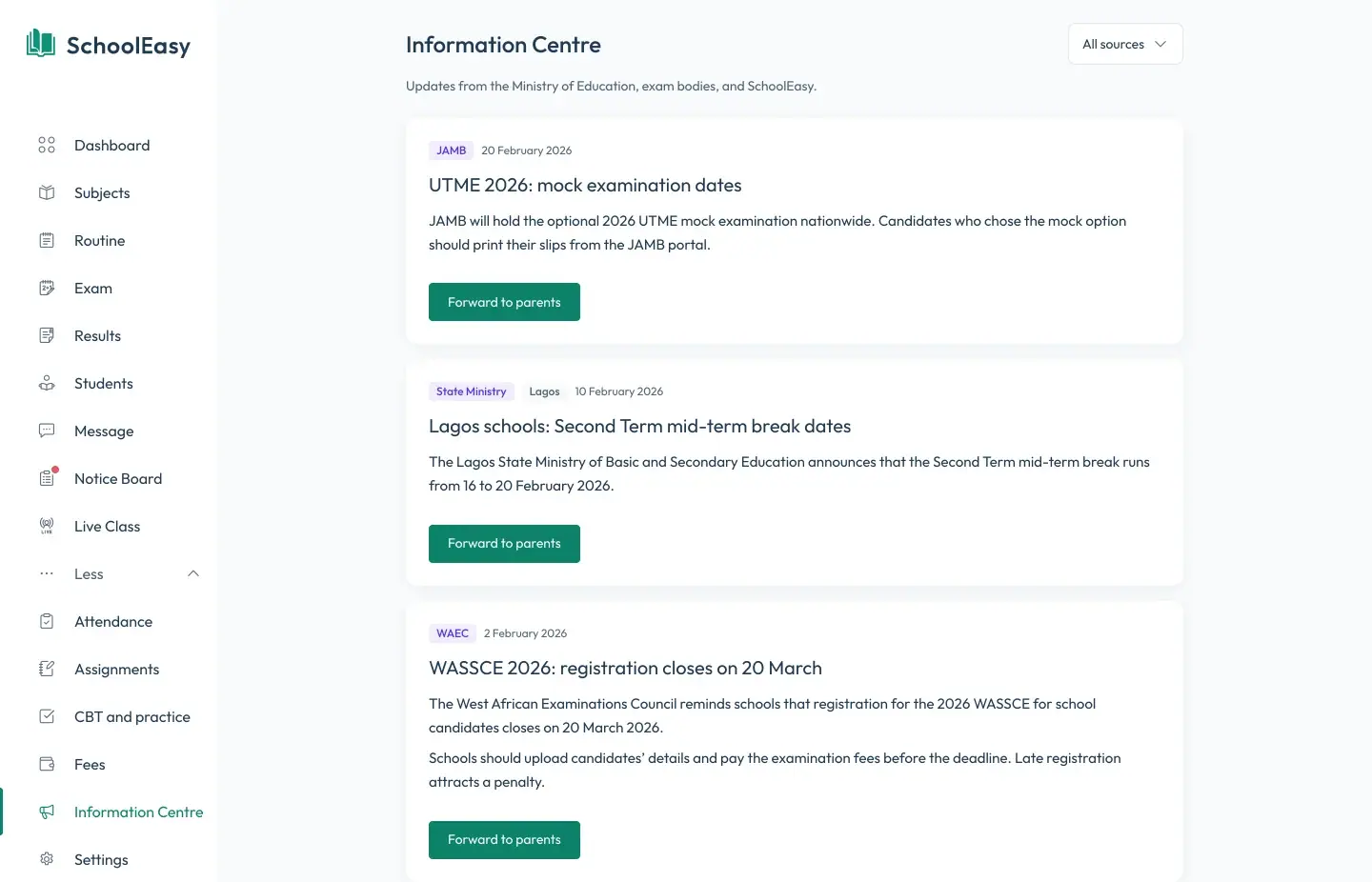Open the 'UTME 2026: mock examination dates' title
This screenshot has height=882, width=1372.
(585, 185)
